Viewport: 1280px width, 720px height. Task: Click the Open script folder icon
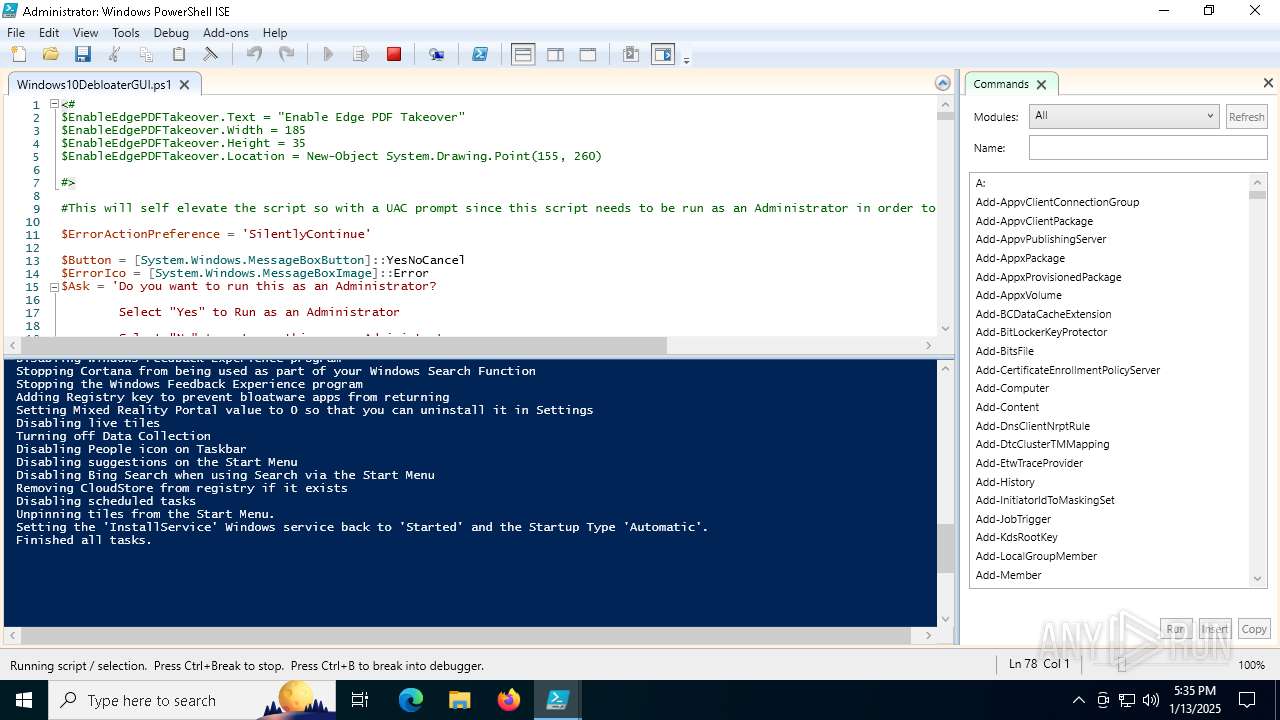(50, 54)
